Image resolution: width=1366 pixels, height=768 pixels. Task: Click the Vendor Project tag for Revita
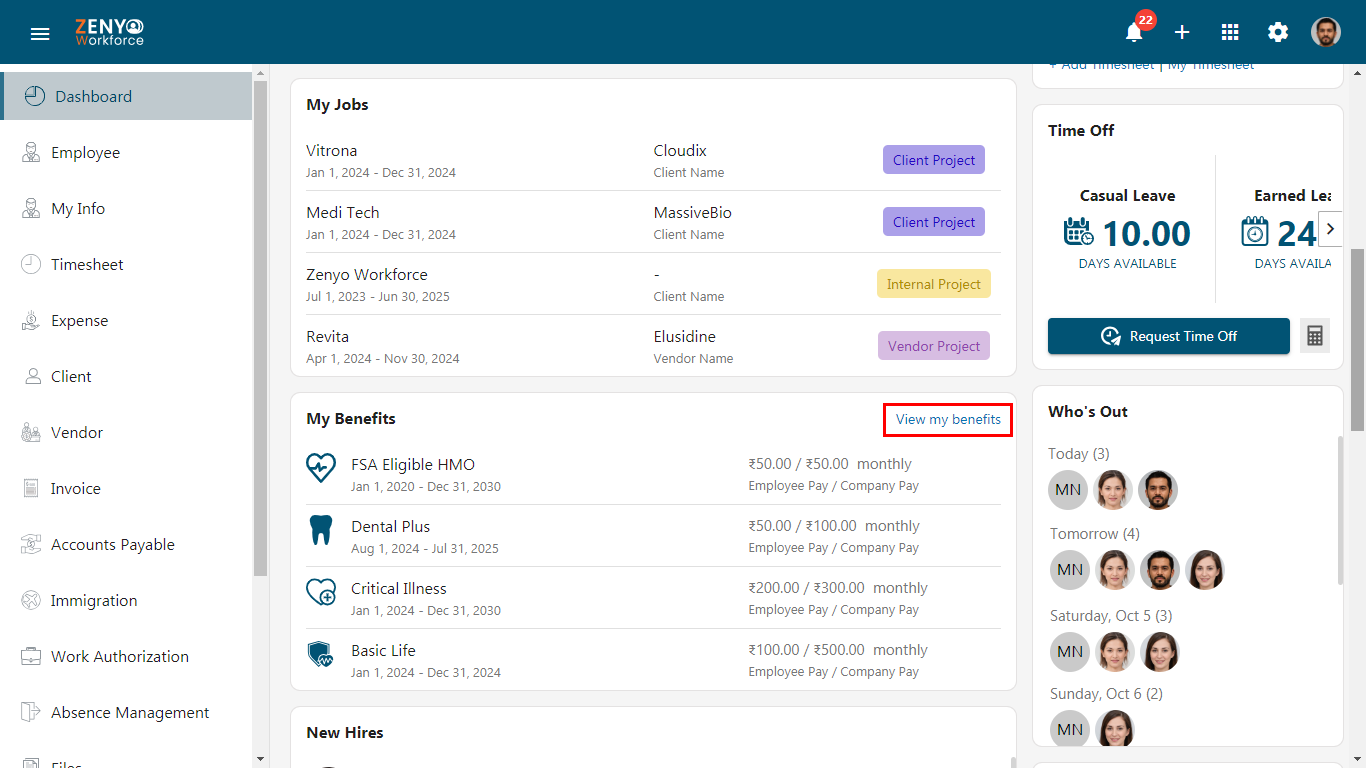click(x=934, y=346)
